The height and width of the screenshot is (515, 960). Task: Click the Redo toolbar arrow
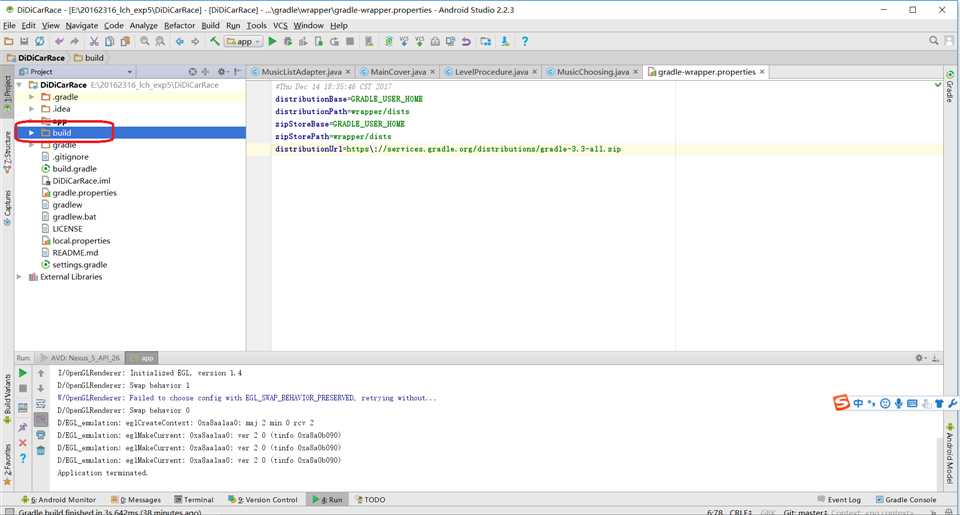(75, 42)
